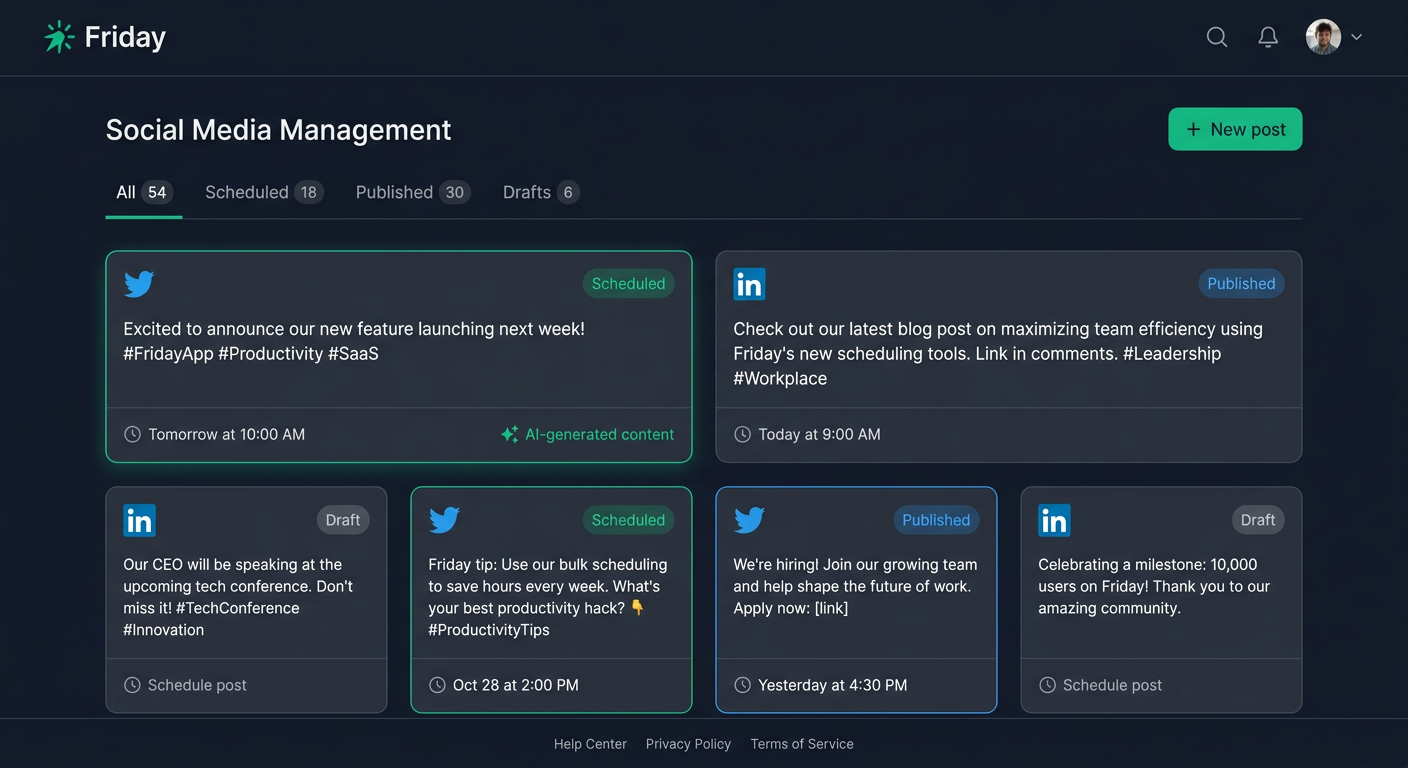Open the Celebrating a milestone post text
Image resolution: width=1408 pixels, height=768 pixels.
pos(1154,586)
